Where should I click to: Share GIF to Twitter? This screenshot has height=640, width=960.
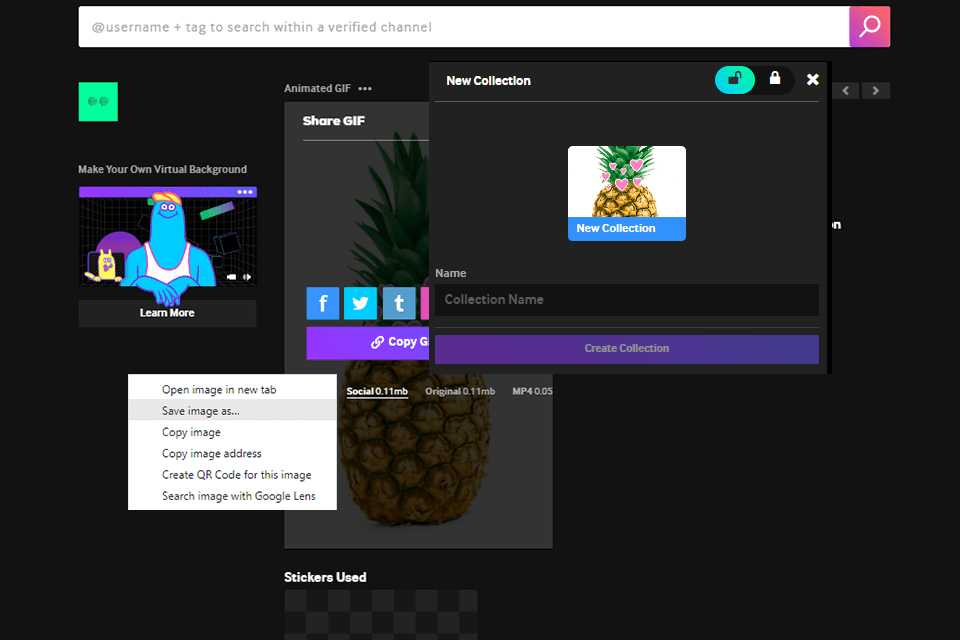point(361,303)
